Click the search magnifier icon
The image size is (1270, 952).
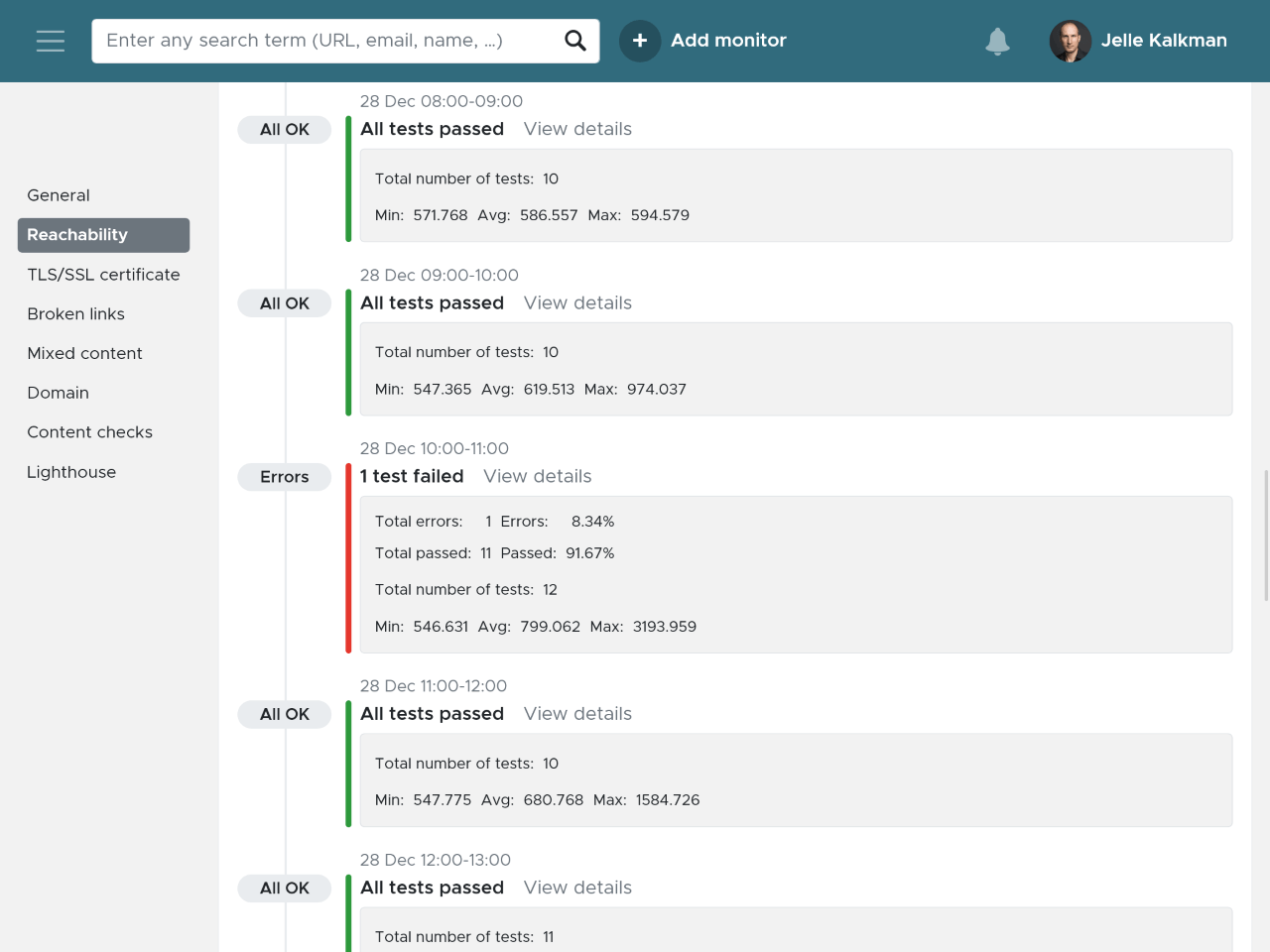pos(575,41)
